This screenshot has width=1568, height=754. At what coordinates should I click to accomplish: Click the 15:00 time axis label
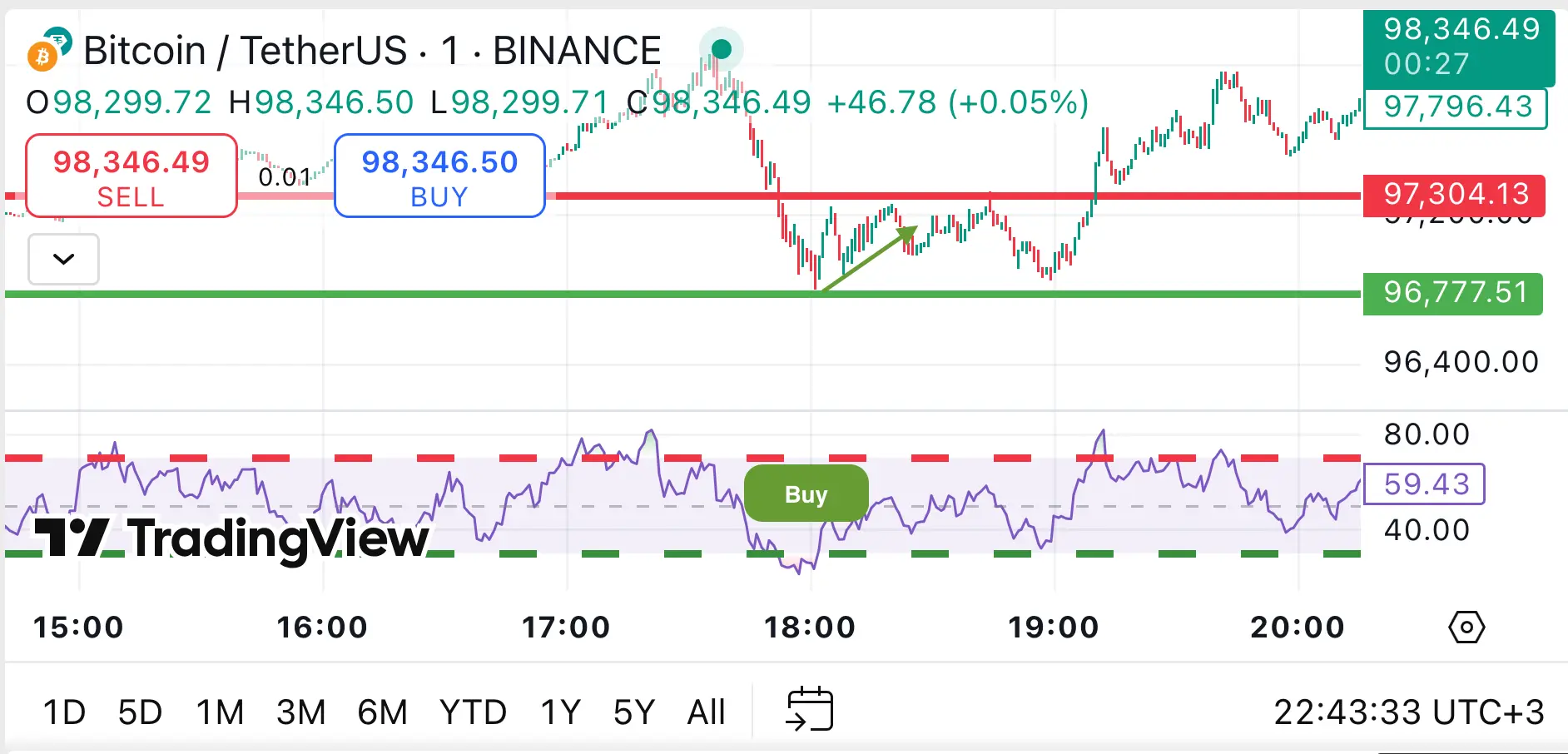(78, 628)
